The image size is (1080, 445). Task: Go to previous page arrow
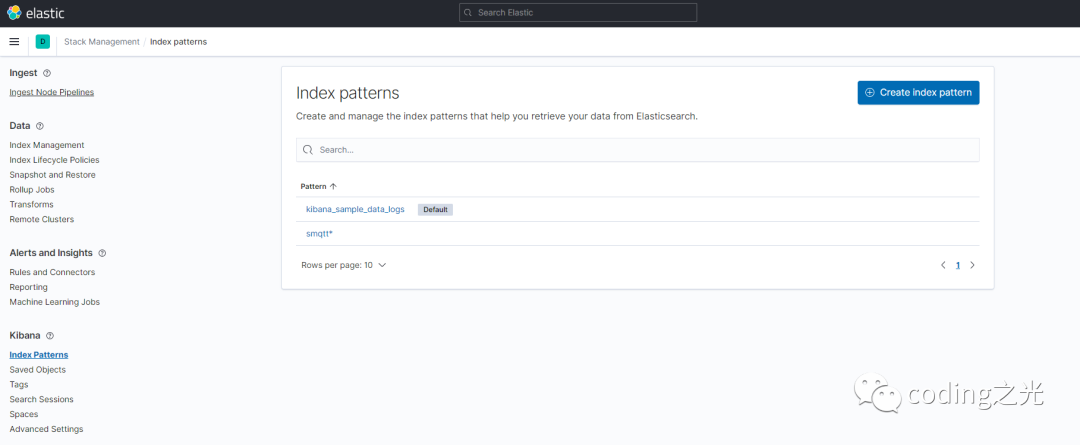coord(942,265)
